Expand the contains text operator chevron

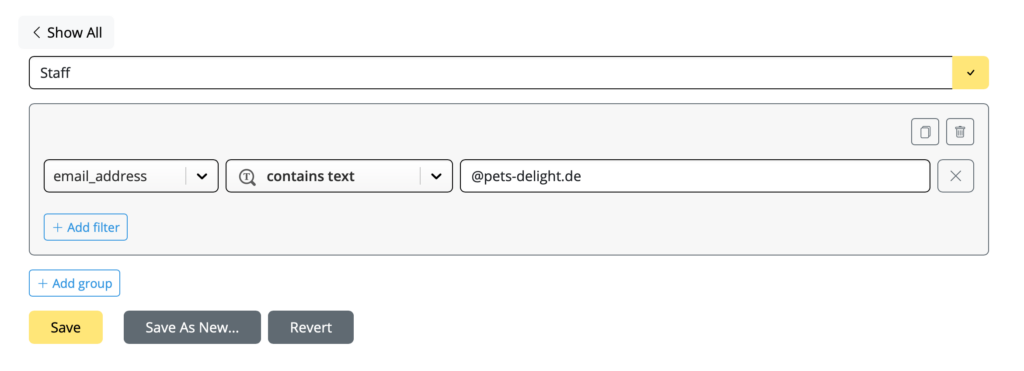(436, 176)
